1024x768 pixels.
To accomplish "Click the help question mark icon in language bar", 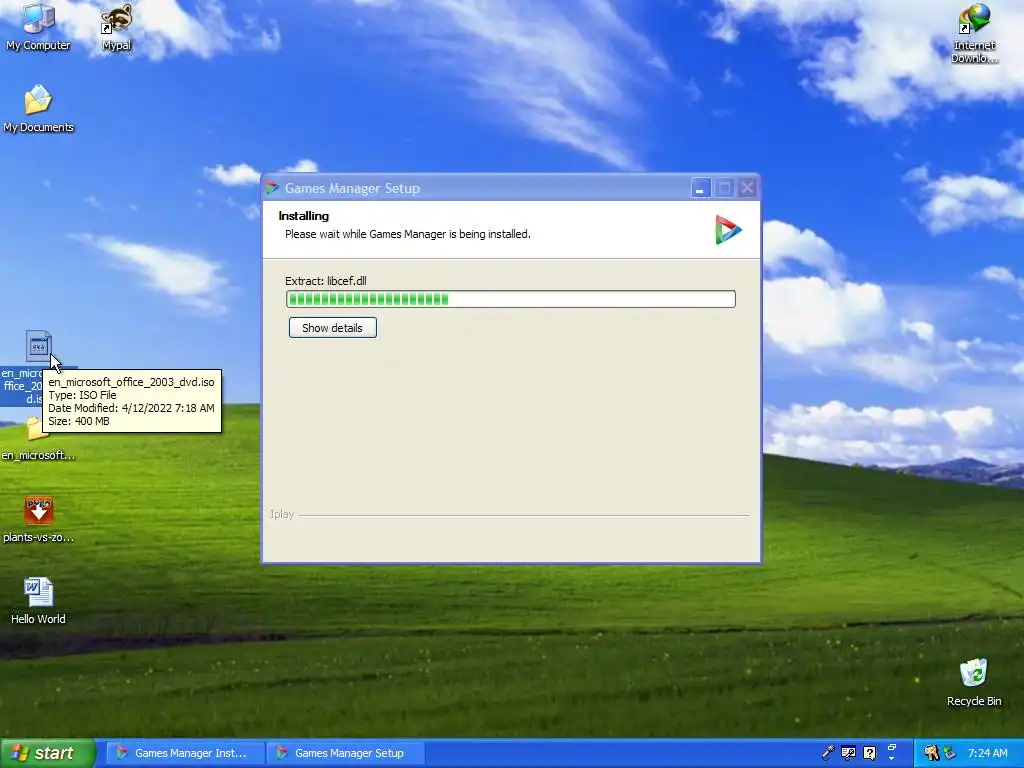I will point(869,753).
